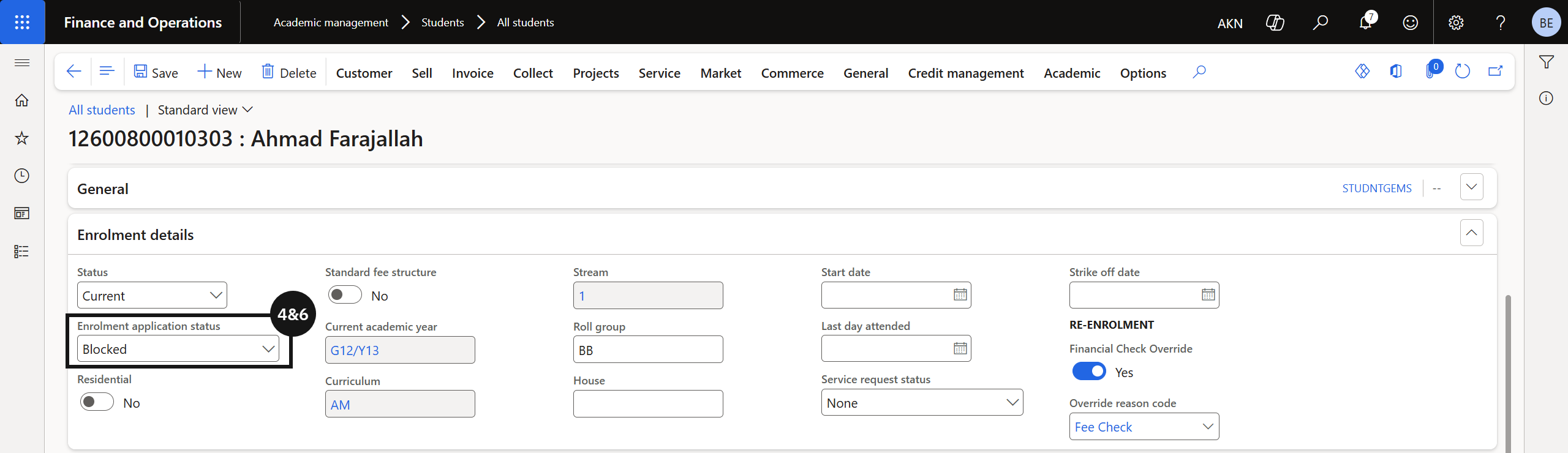Open the Customer tab

coord(364,73)
